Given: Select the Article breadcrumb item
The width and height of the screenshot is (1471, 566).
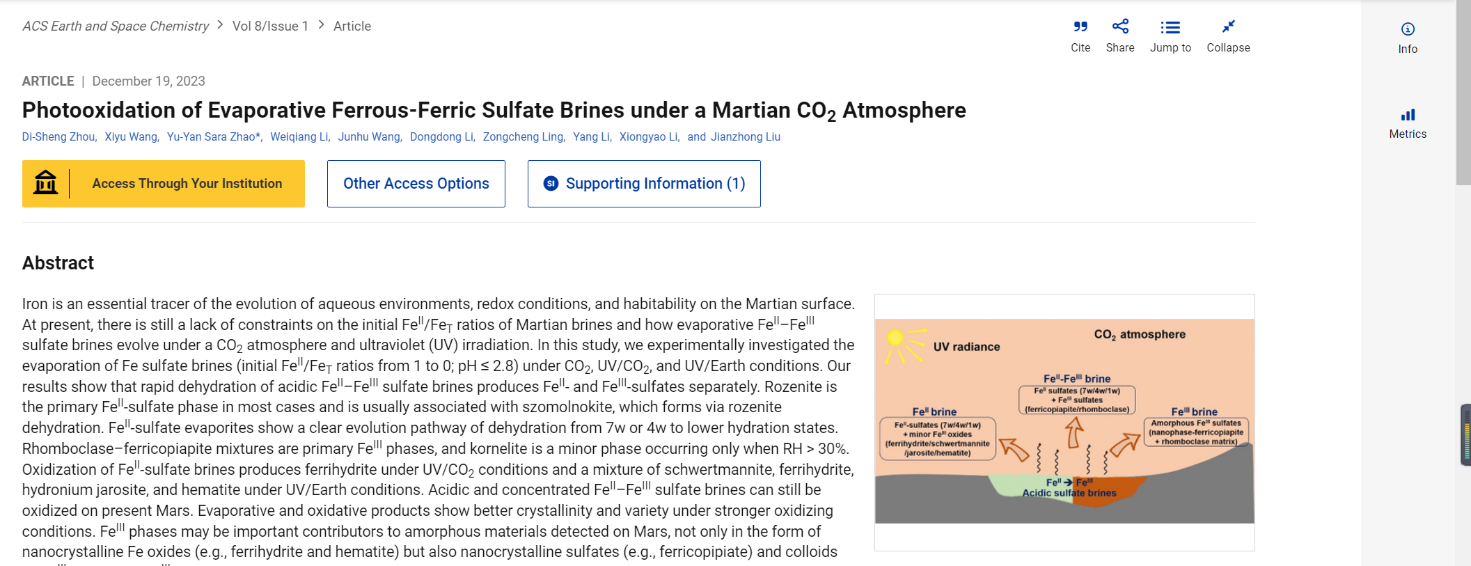Looking at the screenshot, I should tap(352, 26).
